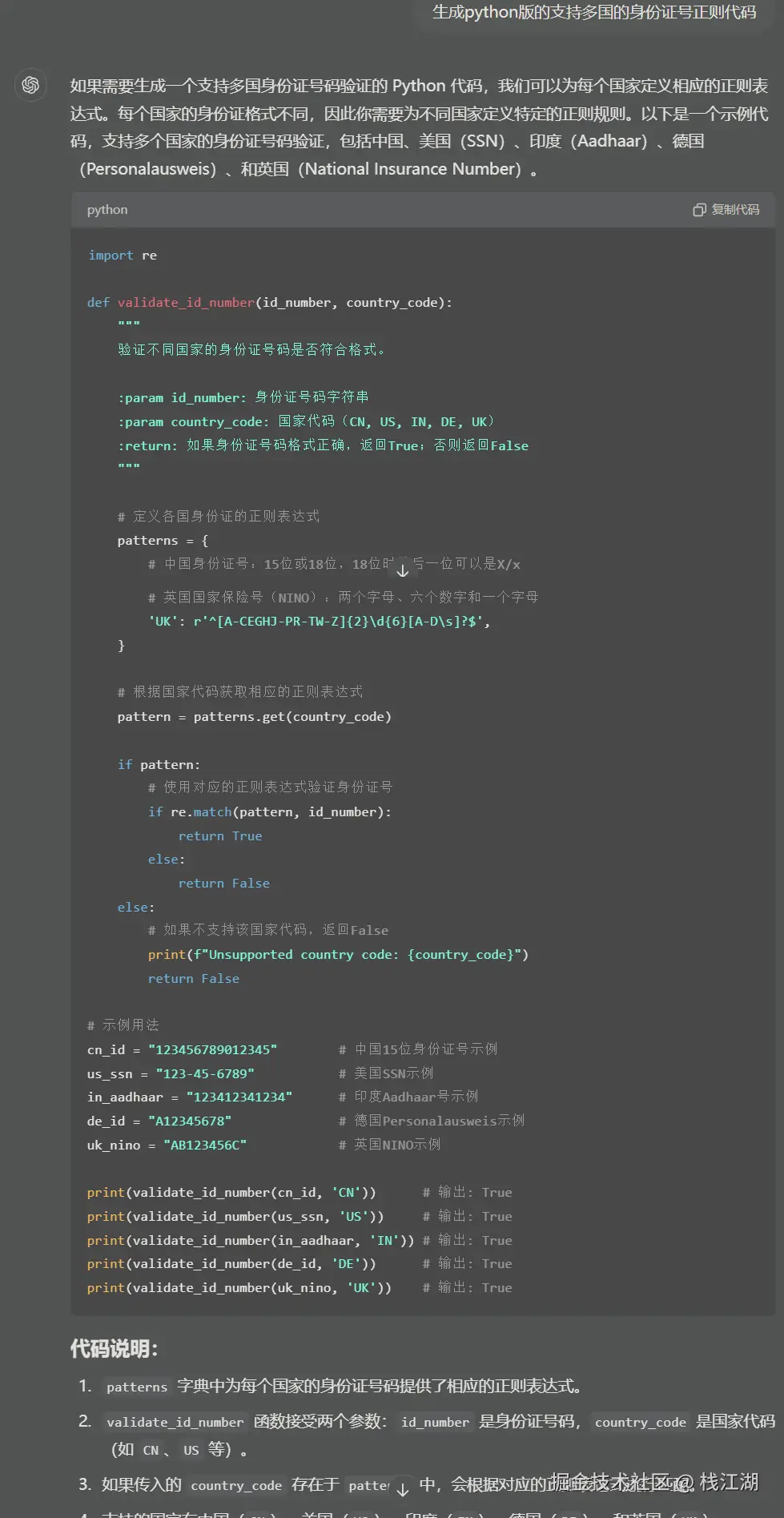The width and height of the screenshot is (784, 1518).
Task: Click the scroll-down arrow near the bottom explanation
Action: [x=403, y=1488]
